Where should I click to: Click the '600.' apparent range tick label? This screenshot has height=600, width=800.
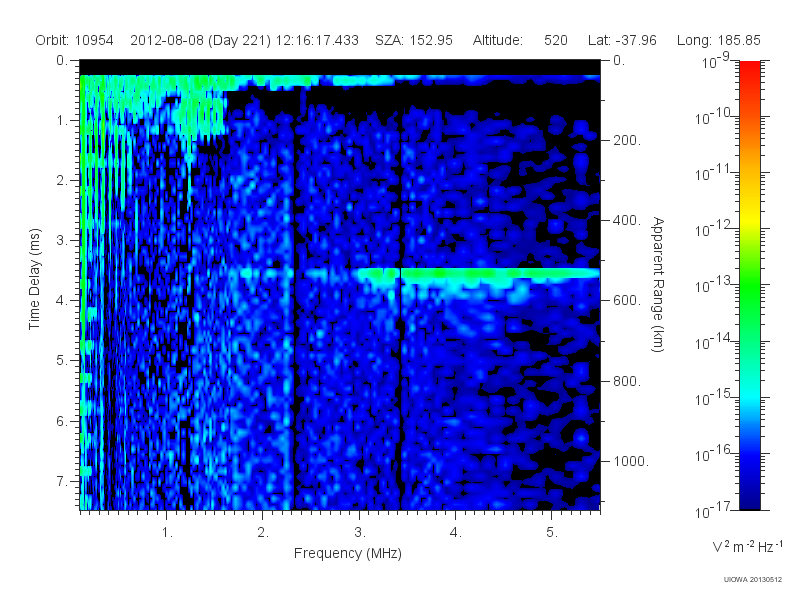click(x=627, y=301)
